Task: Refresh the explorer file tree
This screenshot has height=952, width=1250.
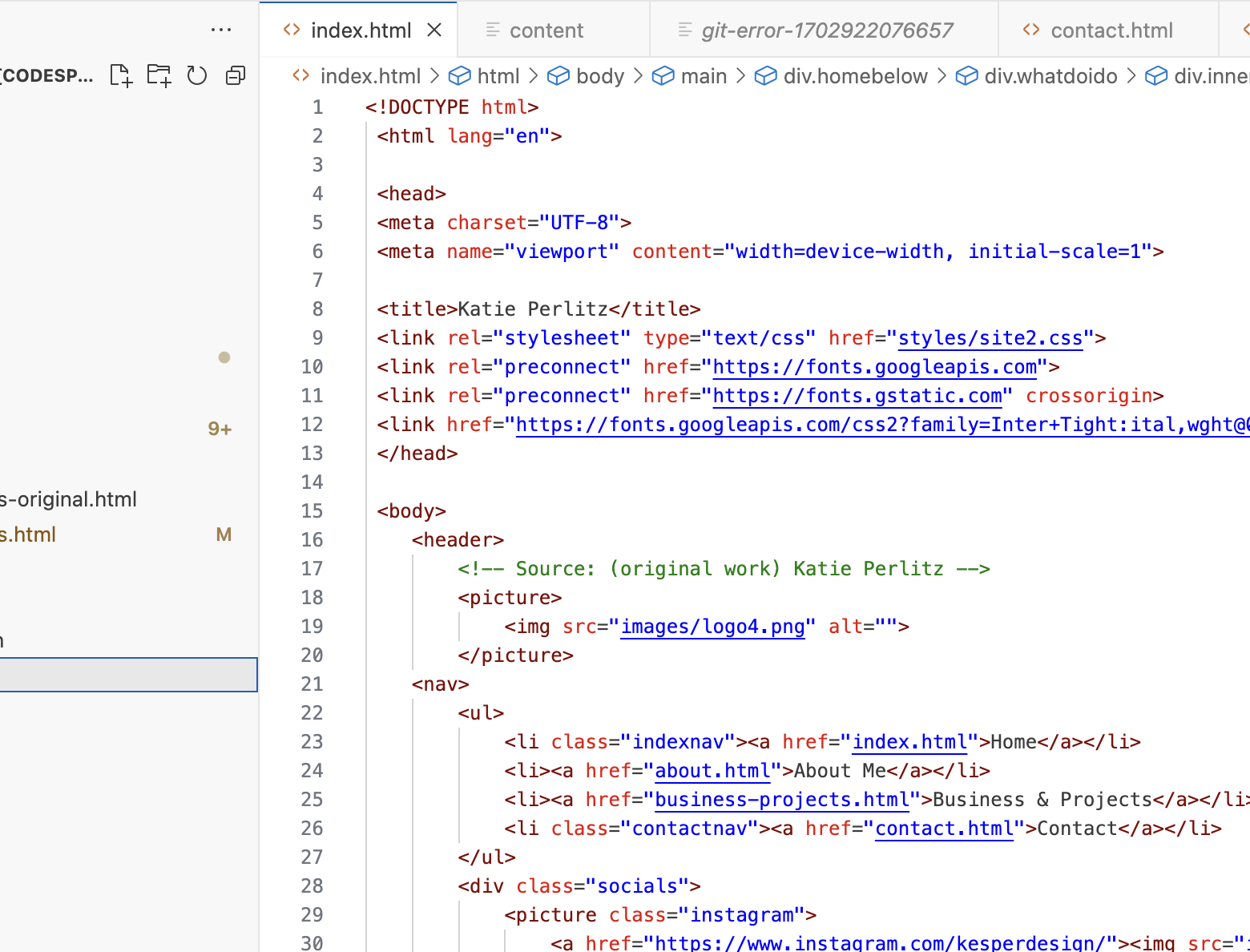Action: 196,75
